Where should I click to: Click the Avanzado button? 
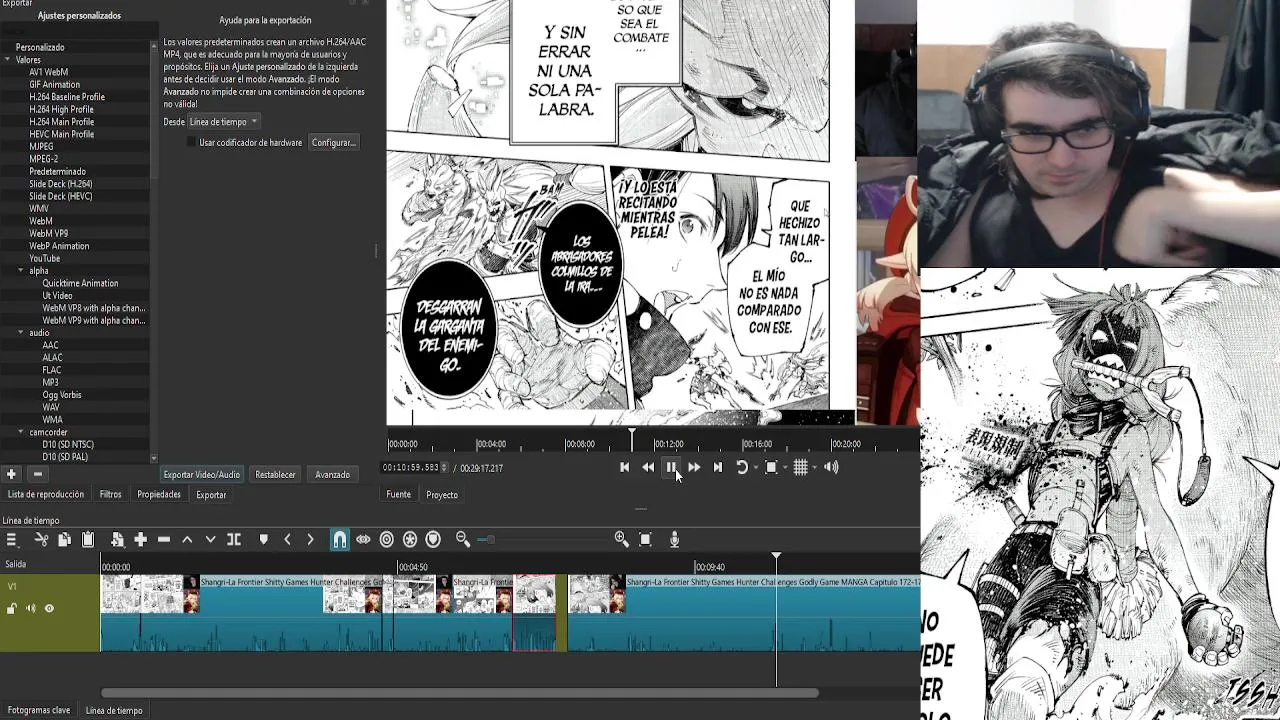[x=333, y=475]
